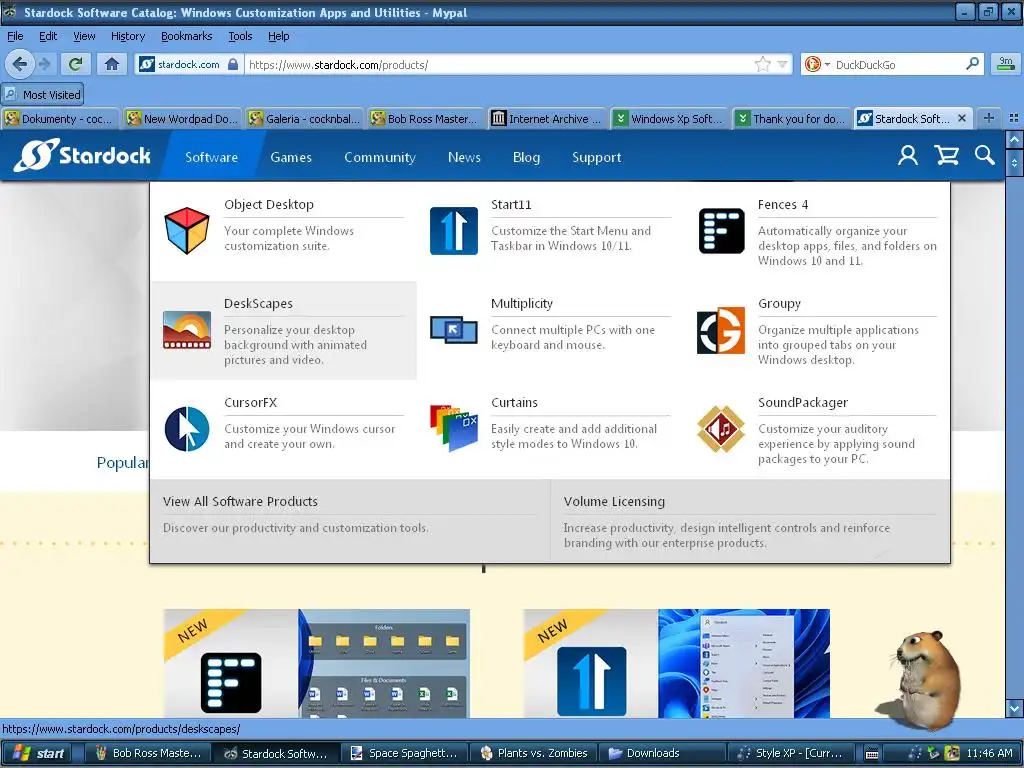
Task: Click the browser home button
Action: (112, 64)
